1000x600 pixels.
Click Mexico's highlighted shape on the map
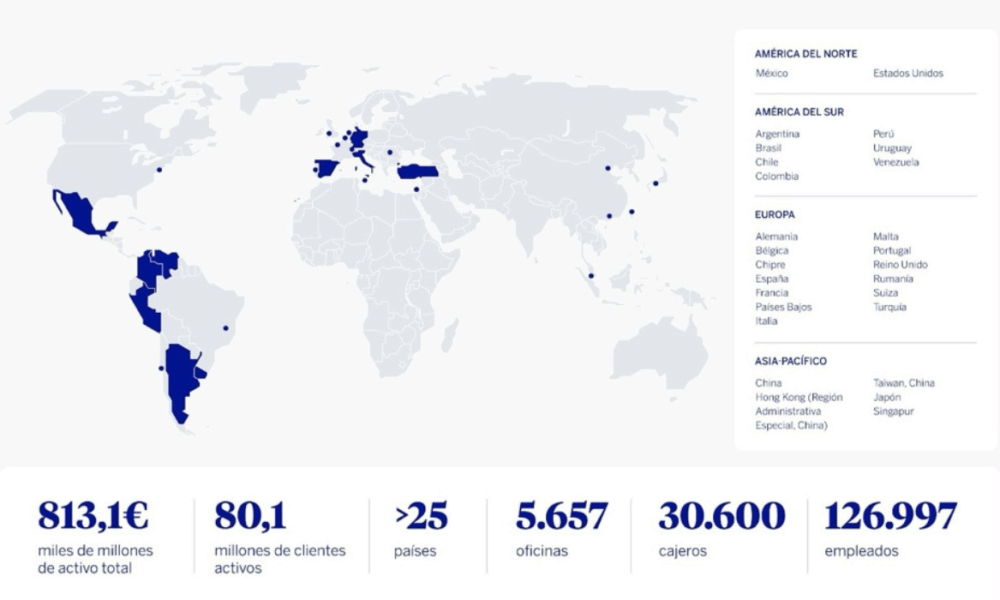[x=78, y=212]
